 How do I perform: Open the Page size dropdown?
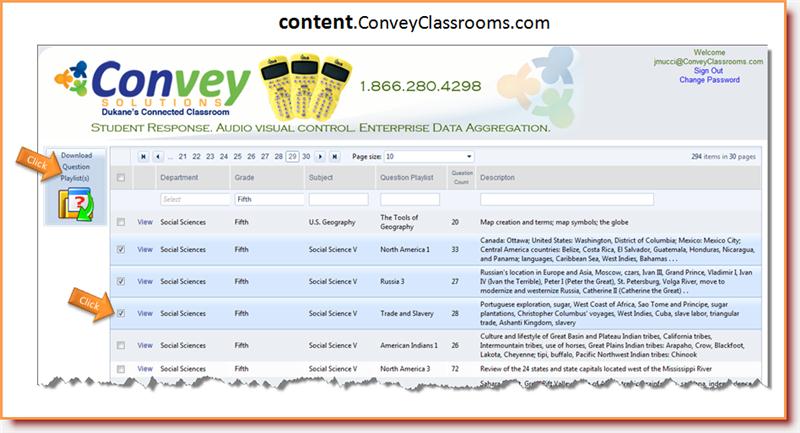tap(429, 157)
